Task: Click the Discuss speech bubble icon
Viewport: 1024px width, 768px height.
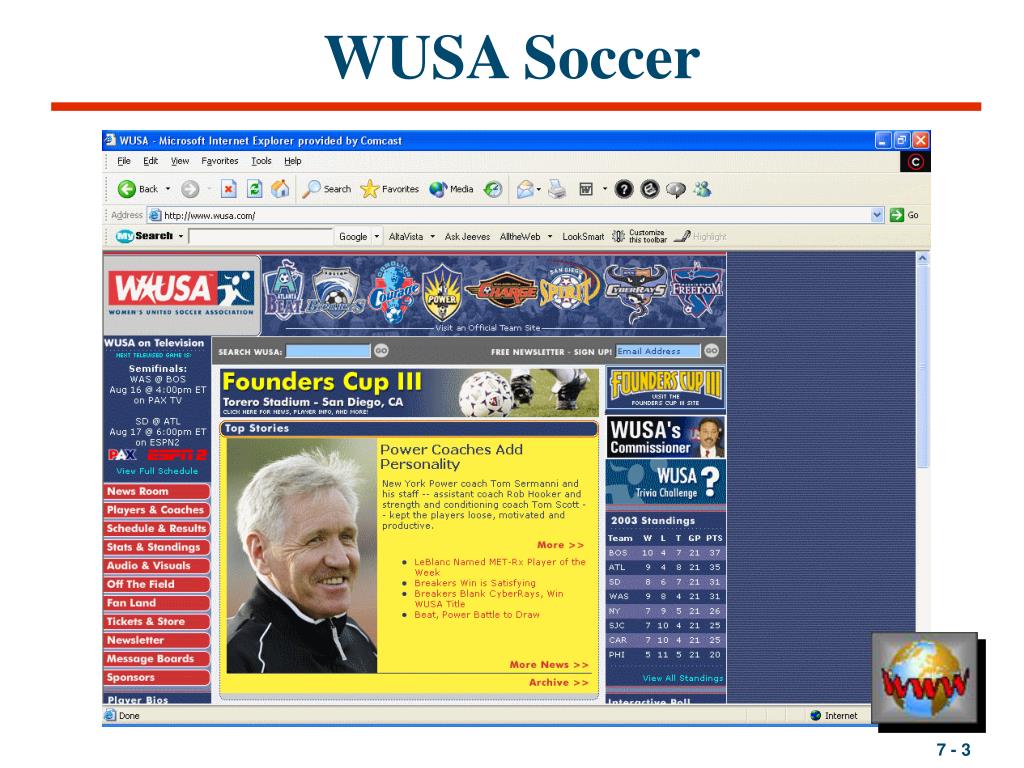Action: point(676,189)
